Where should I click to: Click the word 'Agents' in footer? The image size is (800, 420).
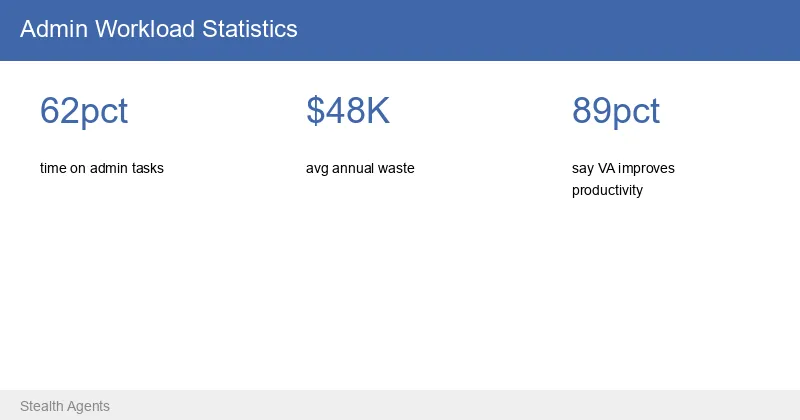point(88,407)
